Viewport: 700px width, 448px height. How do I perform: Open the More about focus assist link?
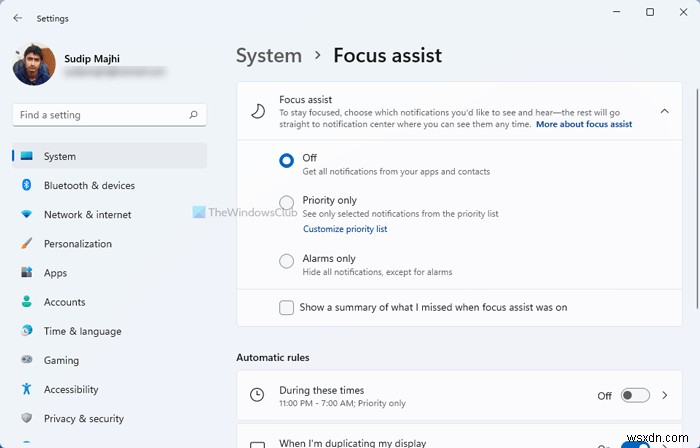[584, 124]
